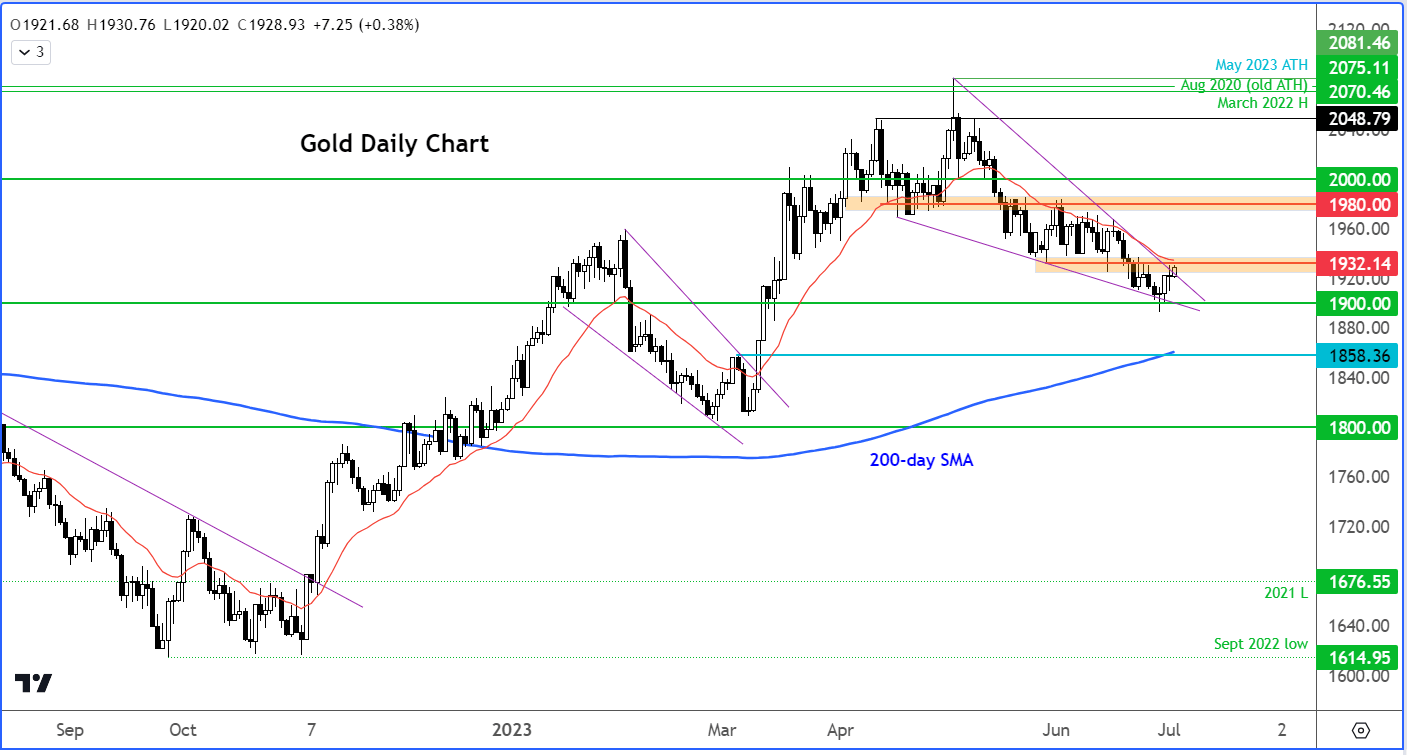Select the Sept 2022 low annotation
This screenshot has width=1407, height=755.
[x=1260, y=644]
